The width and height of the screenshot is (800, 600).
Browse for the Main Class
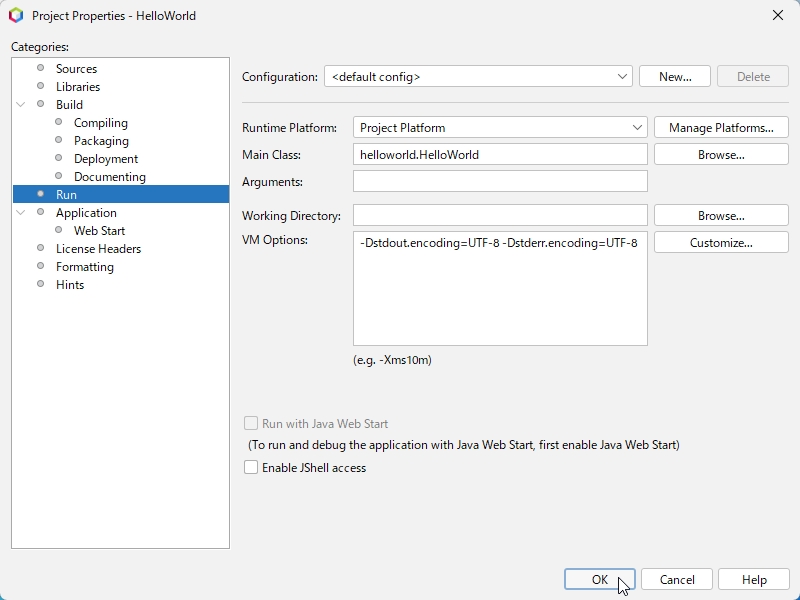721,154
